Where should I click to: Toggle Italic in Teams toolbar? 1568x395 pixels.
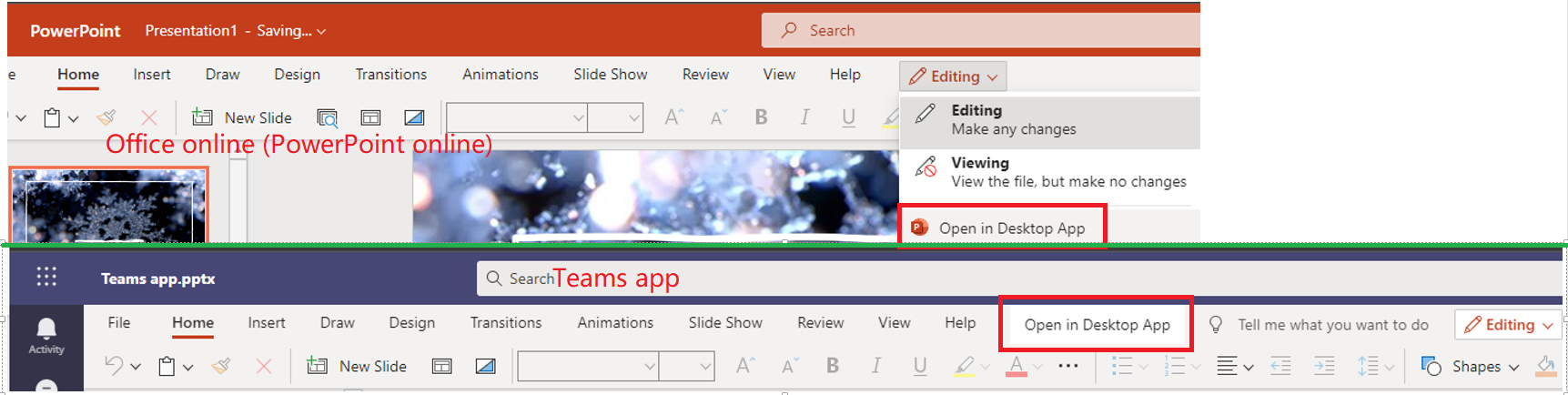[x=875, y=365]
